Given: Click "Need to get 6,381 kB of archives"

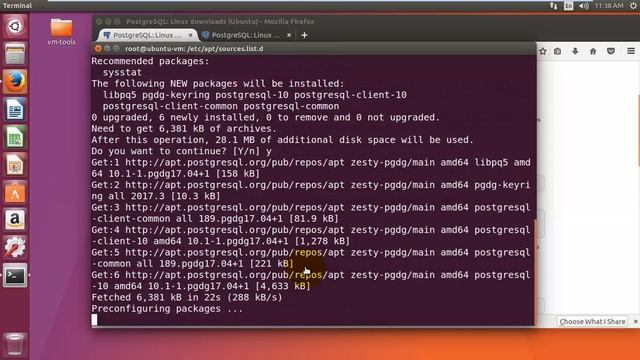Looking at the screenshot, I should point(184,129).
